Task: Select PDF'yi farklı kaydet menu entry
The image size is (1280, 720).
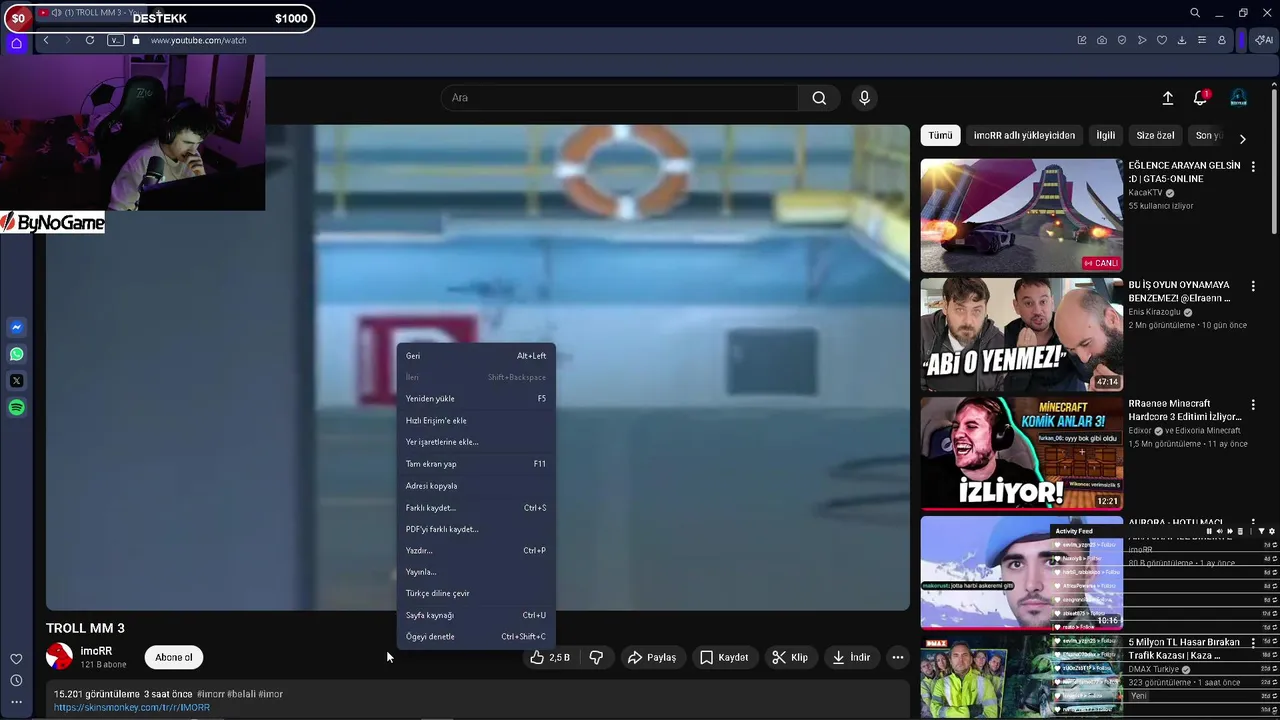Action: 476,529
